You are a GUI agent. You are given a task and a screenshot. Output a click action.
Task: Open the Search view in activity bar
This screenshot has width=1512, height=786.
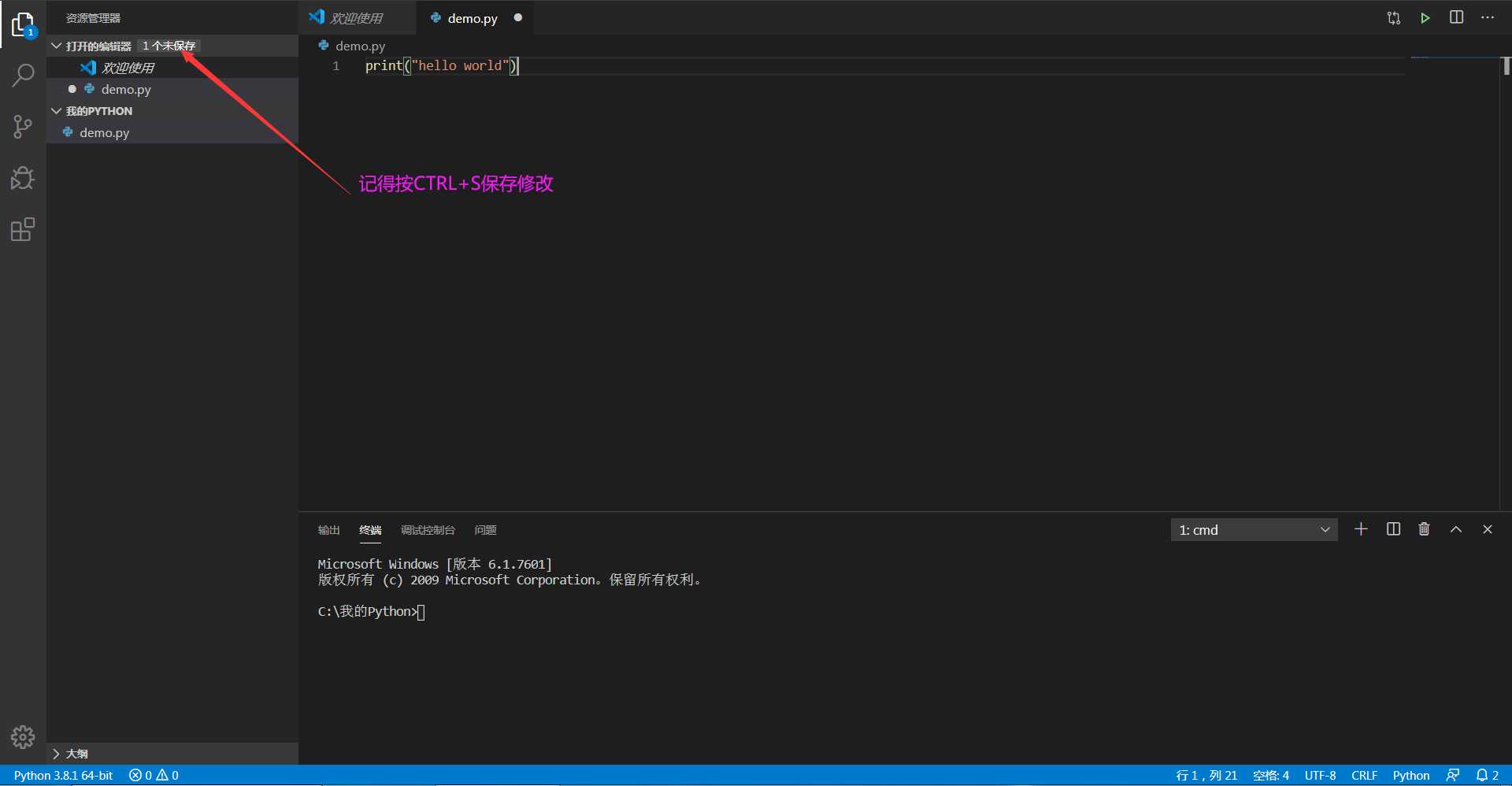click(x=23, y=76)
